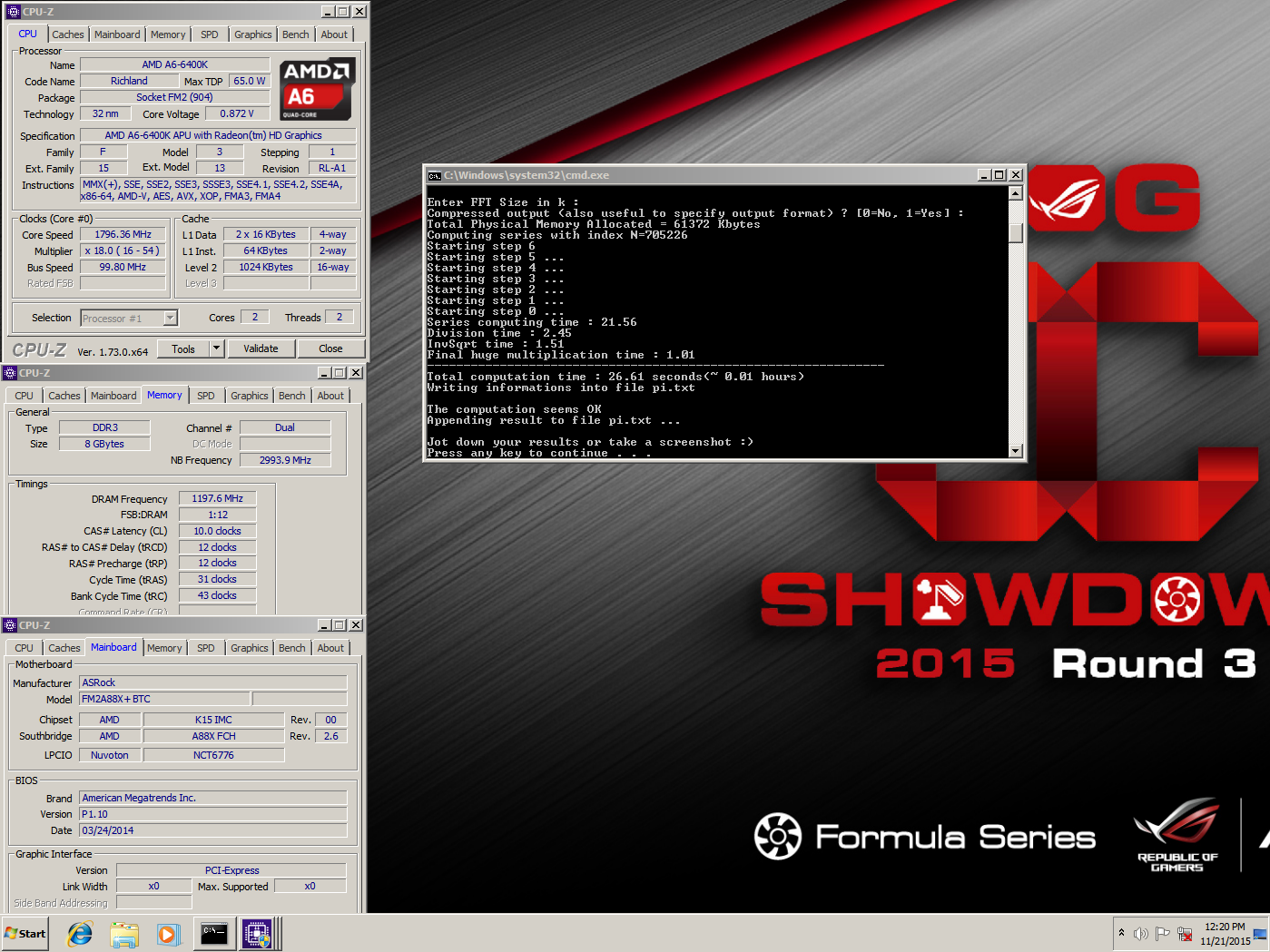The image size is (1270, 952).
Task: Click the Manufacturer value ASRock
Action: (x=213, y=682)
